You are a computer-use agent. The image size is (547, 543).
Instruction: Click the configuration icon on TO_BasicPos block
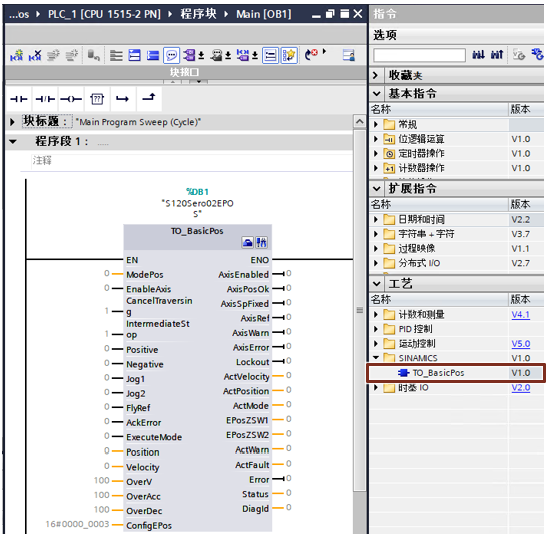[261, 242]
